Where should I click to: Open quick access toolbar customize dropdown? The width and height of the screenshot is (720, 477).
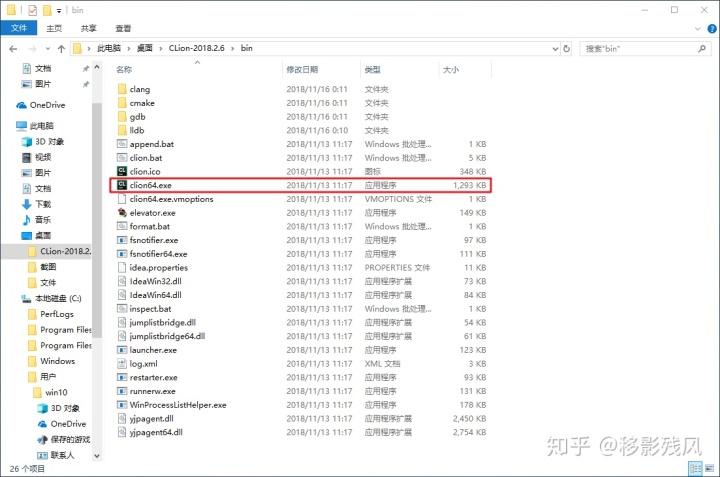tap(59, 10)
